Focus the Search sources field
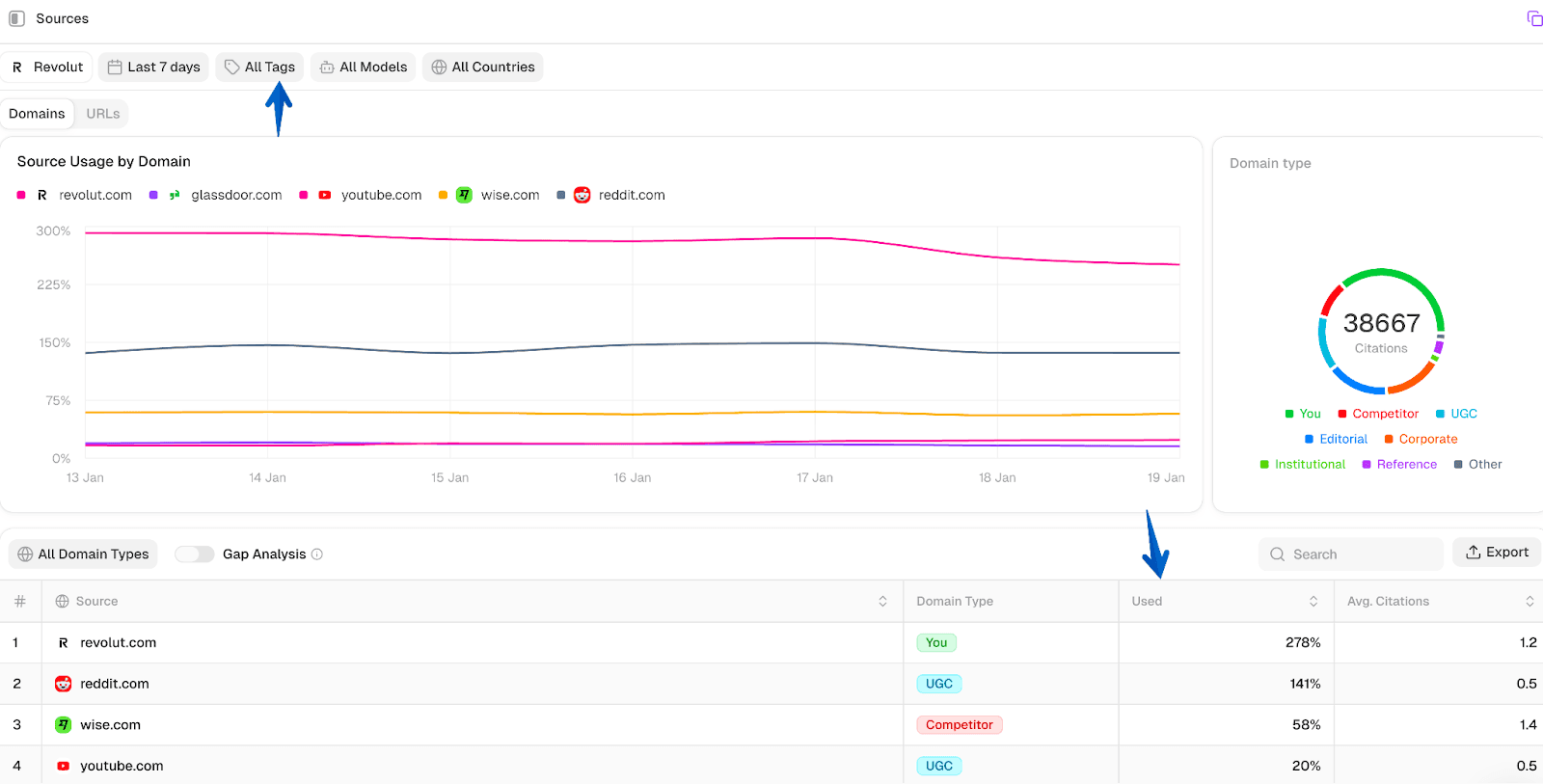Image resolution: width=1543 pixels, height=784 pixels. (1350, 554)
